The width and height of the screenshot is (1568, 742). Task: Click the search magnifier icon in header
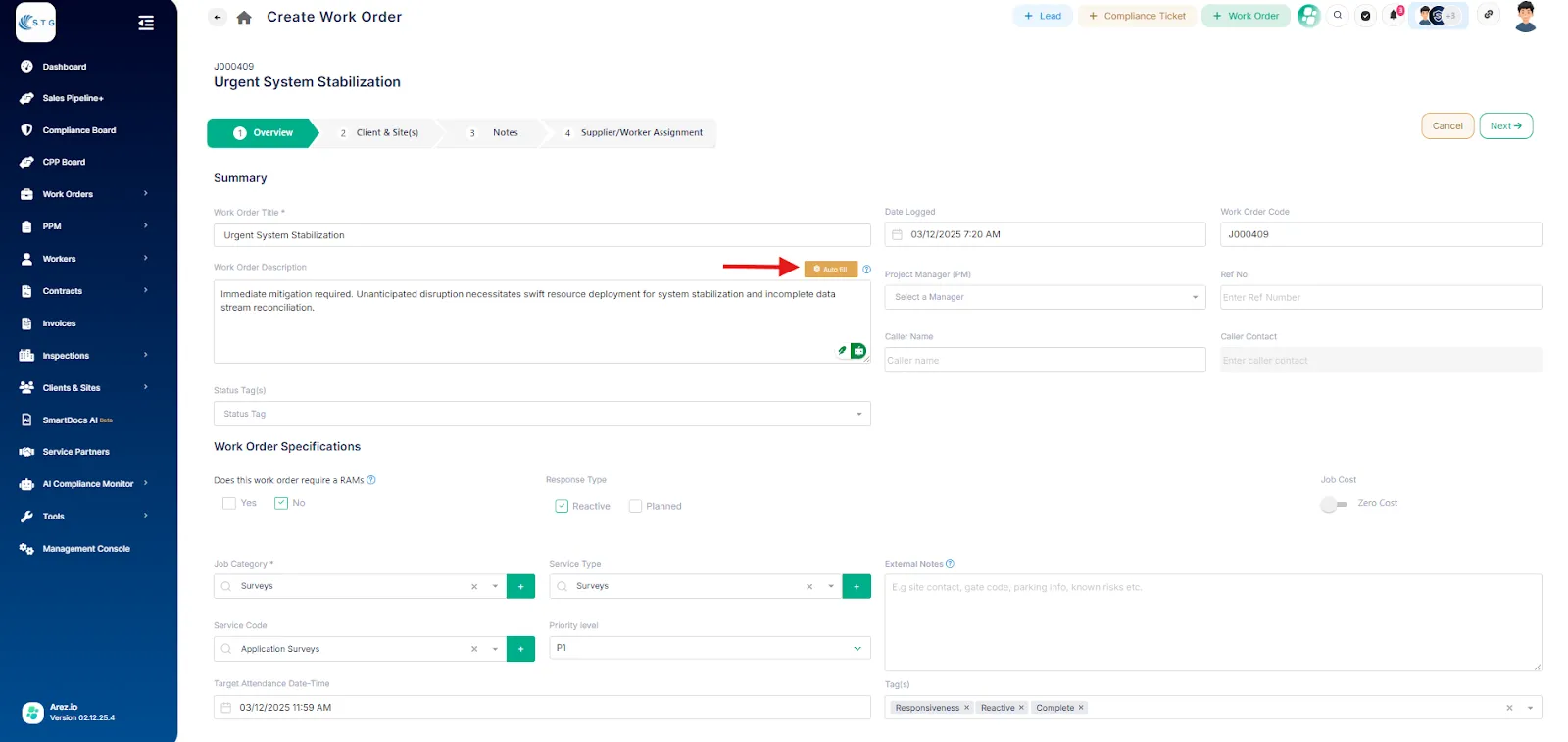1338,16
